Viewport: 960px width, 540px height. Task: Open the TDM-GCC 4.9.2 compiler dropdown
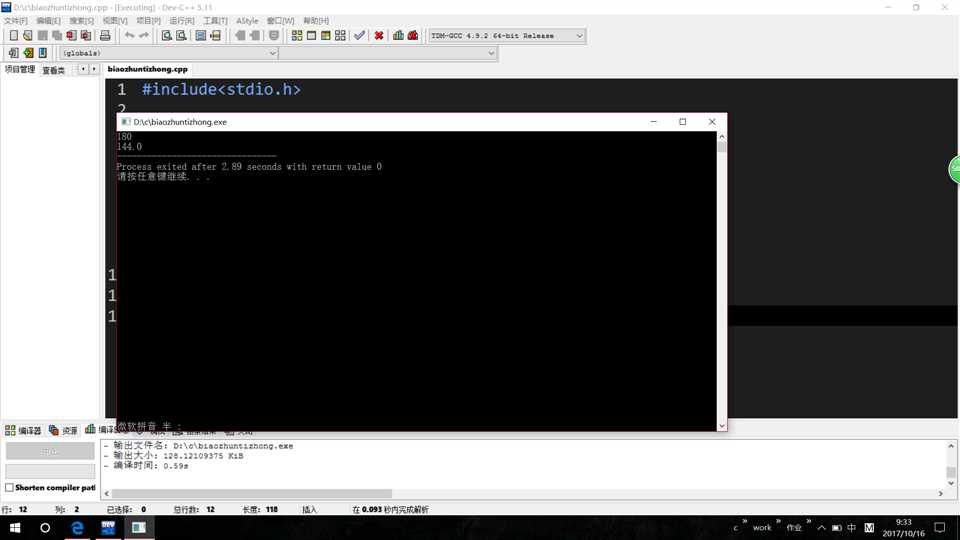coord(507,36)
